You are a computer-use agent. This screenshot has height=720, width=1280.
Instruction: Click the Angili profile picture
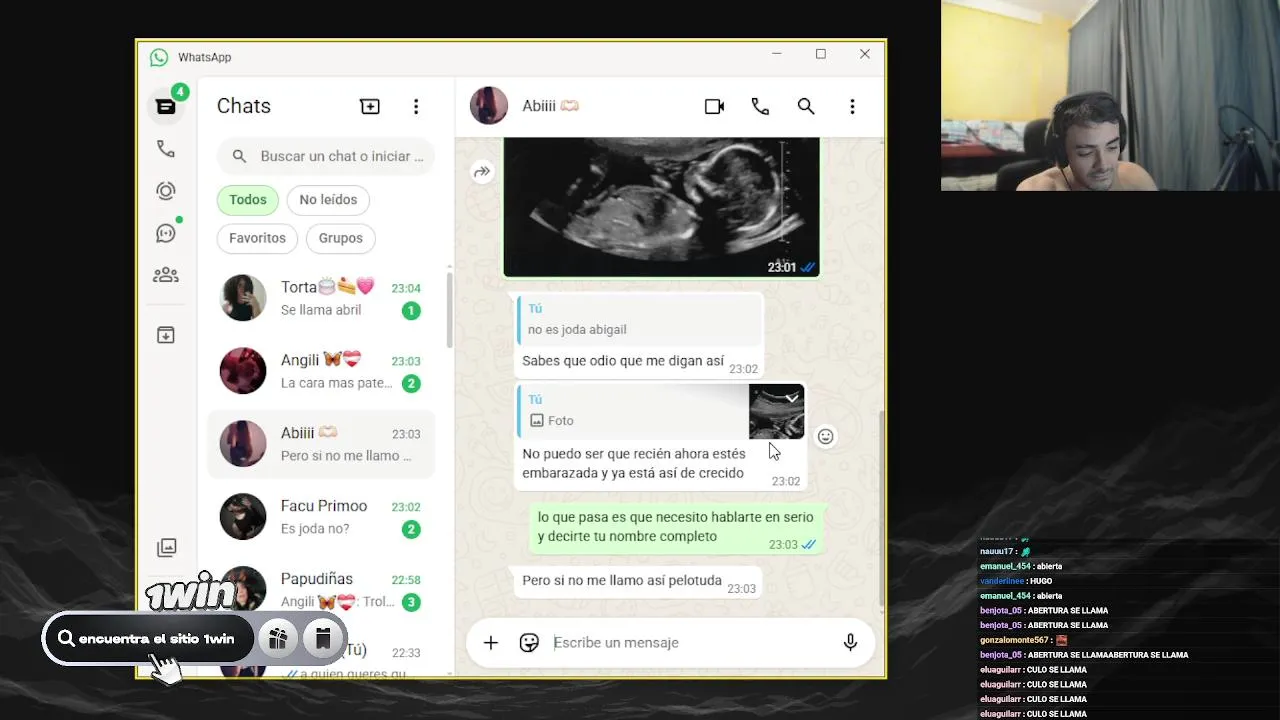click(243, 371)
